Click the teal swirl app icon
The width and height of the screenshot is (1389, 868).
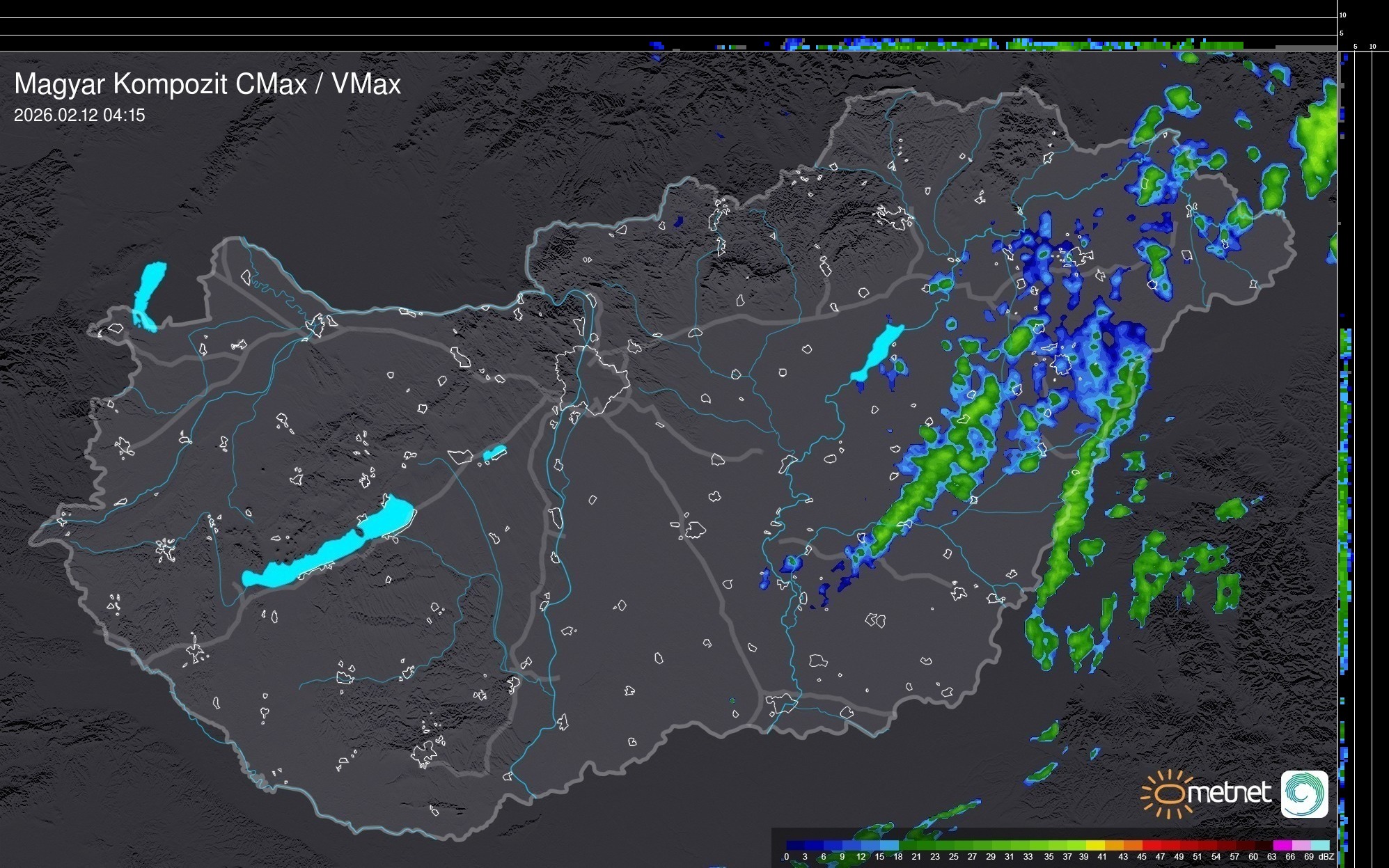(1304, 794)
